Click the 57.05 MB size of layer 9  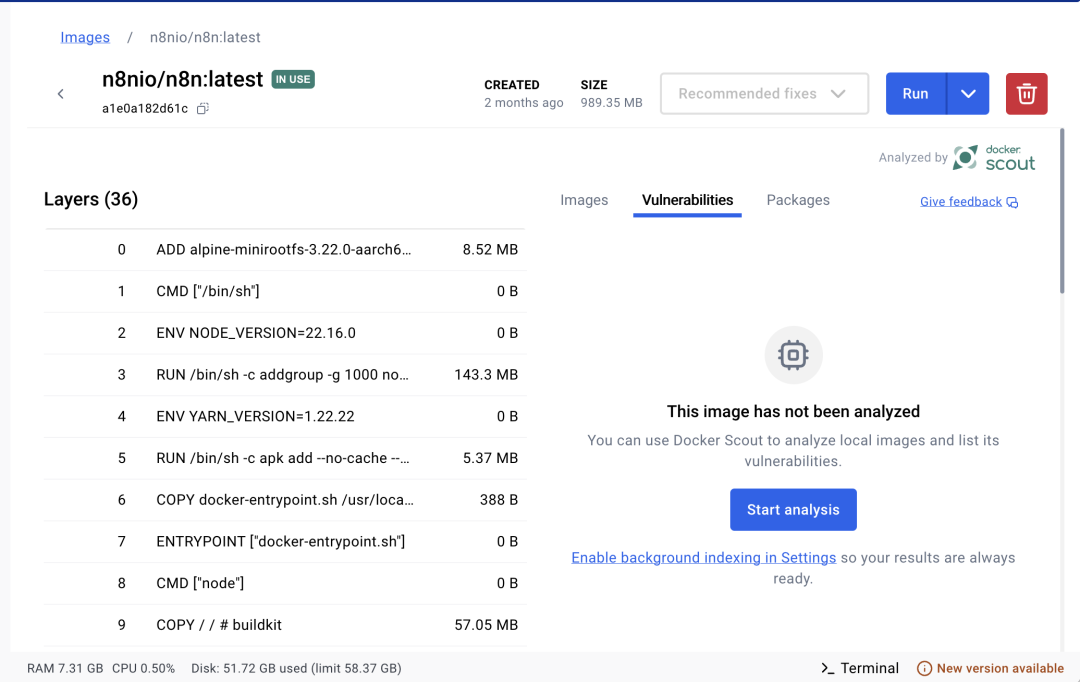pyautogui.click(x=486, y=625)
